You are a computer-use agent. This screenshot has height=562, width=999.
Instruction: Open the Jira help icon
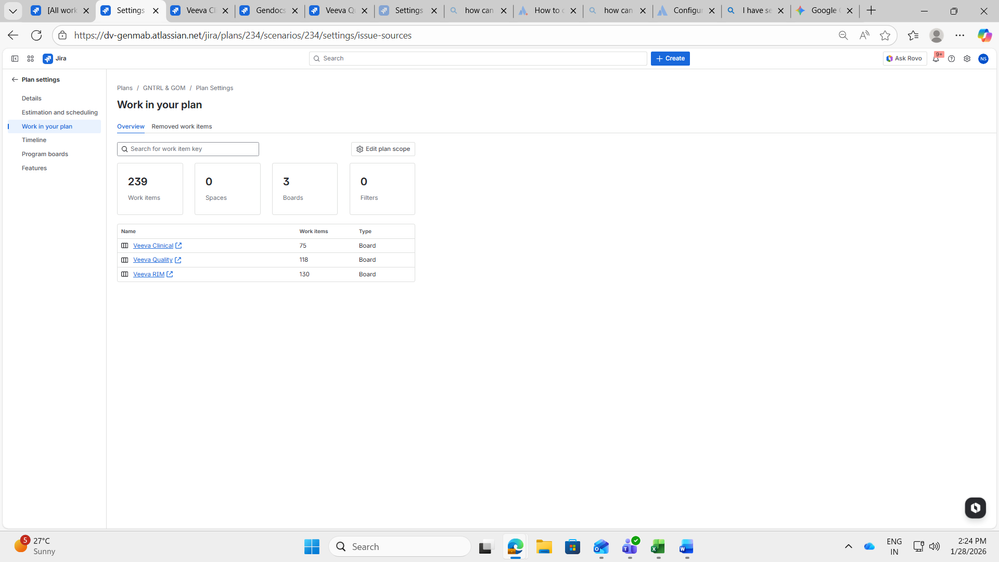click(x=951, y=59)
